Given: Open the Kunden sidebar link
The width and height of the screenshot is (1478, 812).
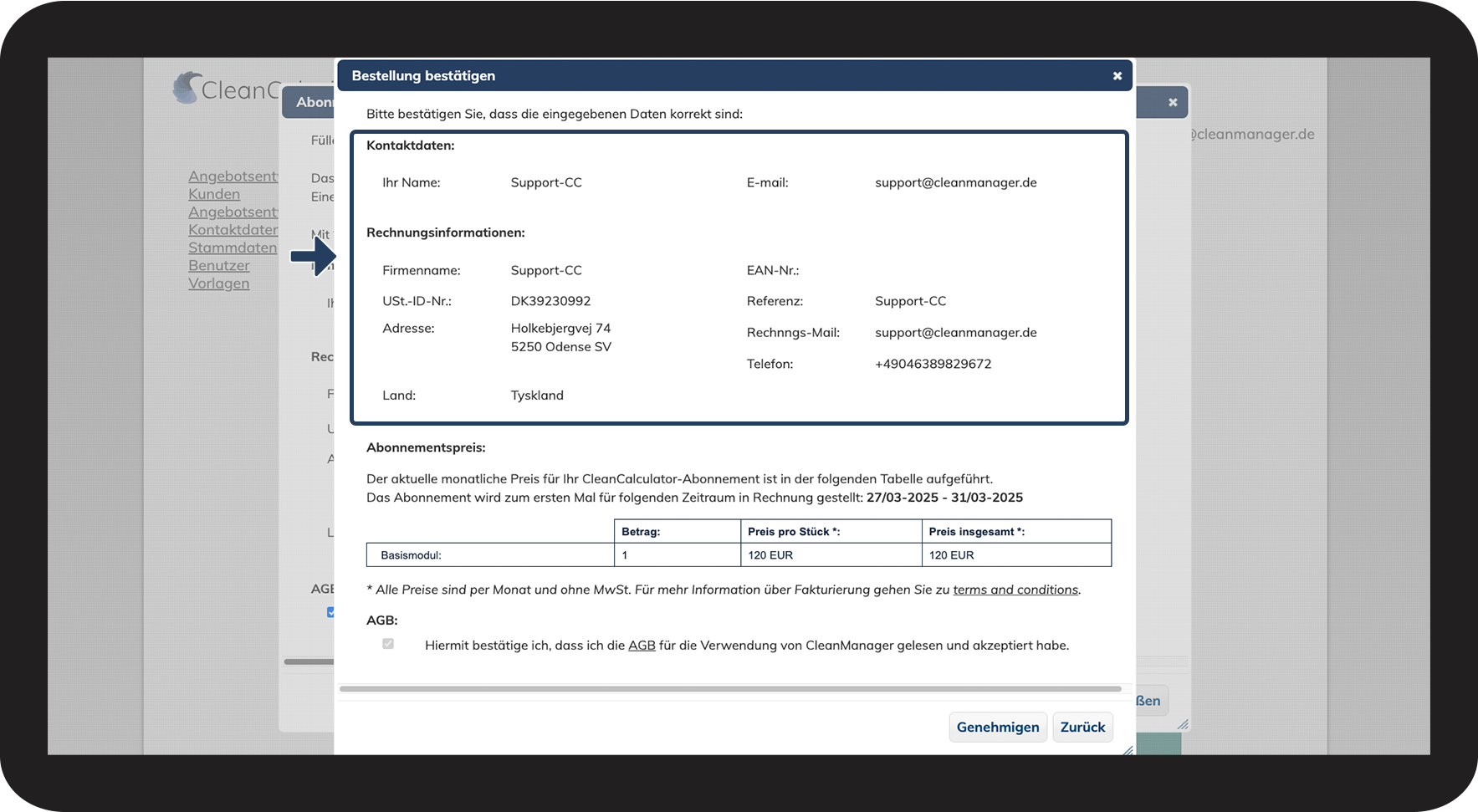Looking at the screenshot, I should point(214,194).
